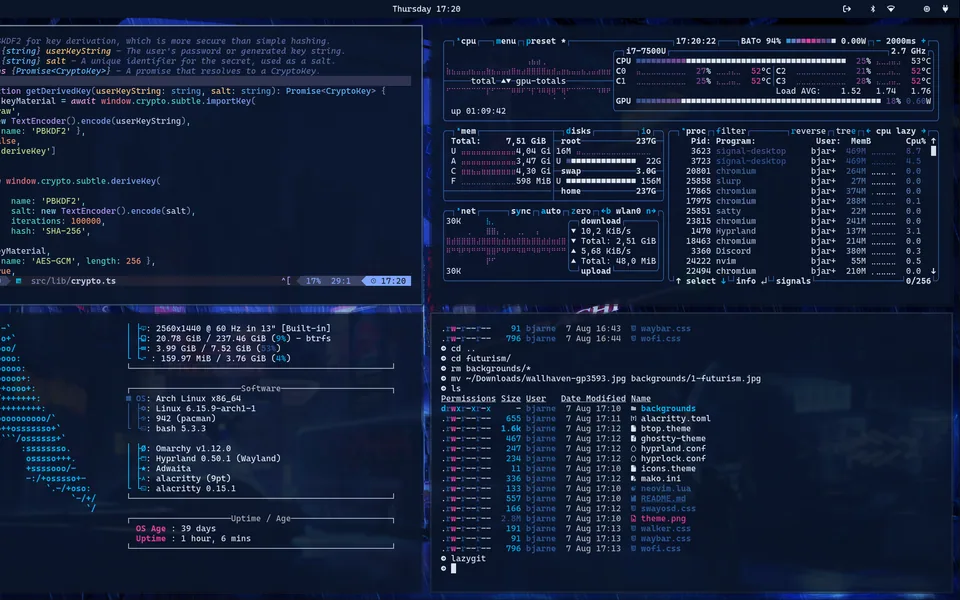Viewport: 960px width, 600px height.
Task: Click the 'net' box label in btop
Action: pos(467,211)
